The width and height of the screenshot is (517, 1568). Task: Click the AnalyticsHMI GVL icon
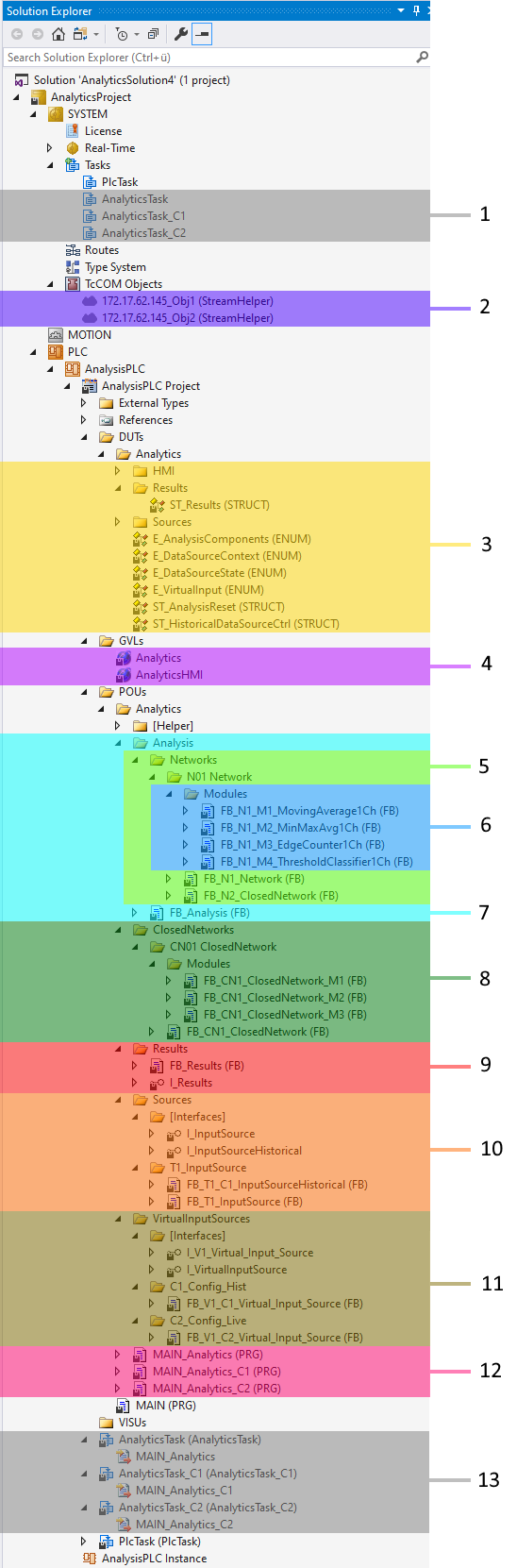coord(124,675)
